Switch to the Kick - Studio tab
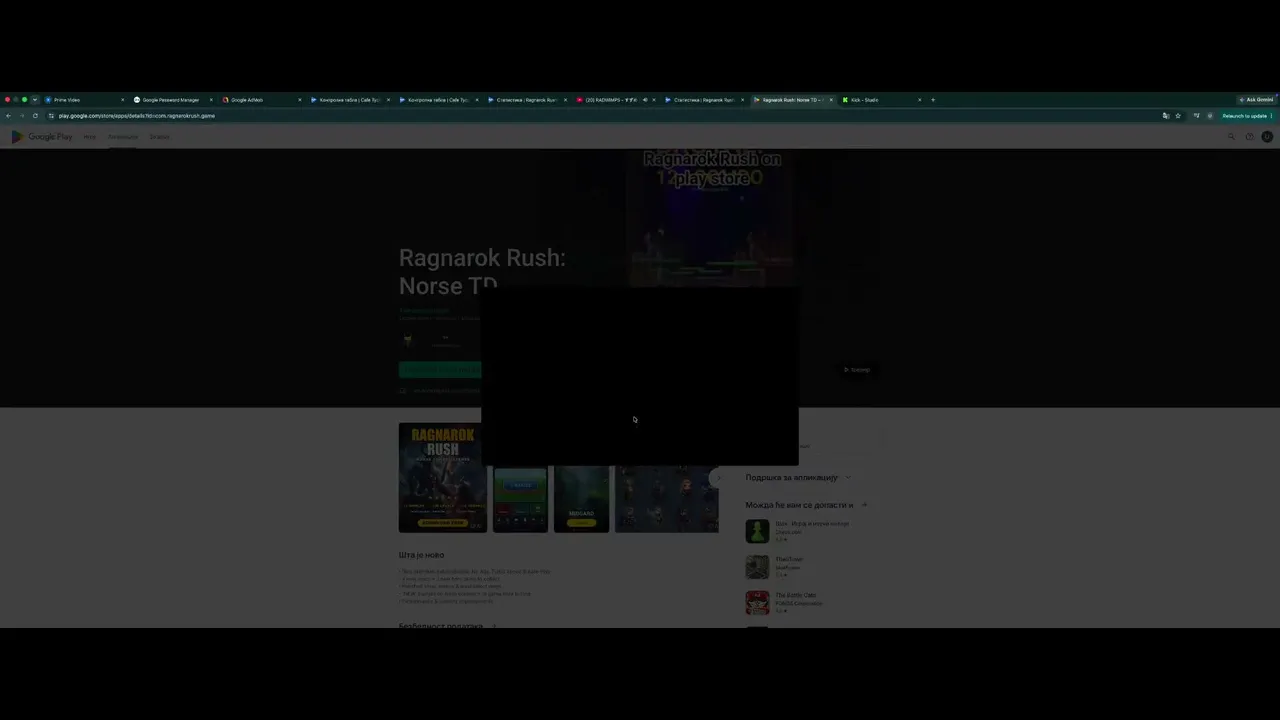 [x=882, y=100]
